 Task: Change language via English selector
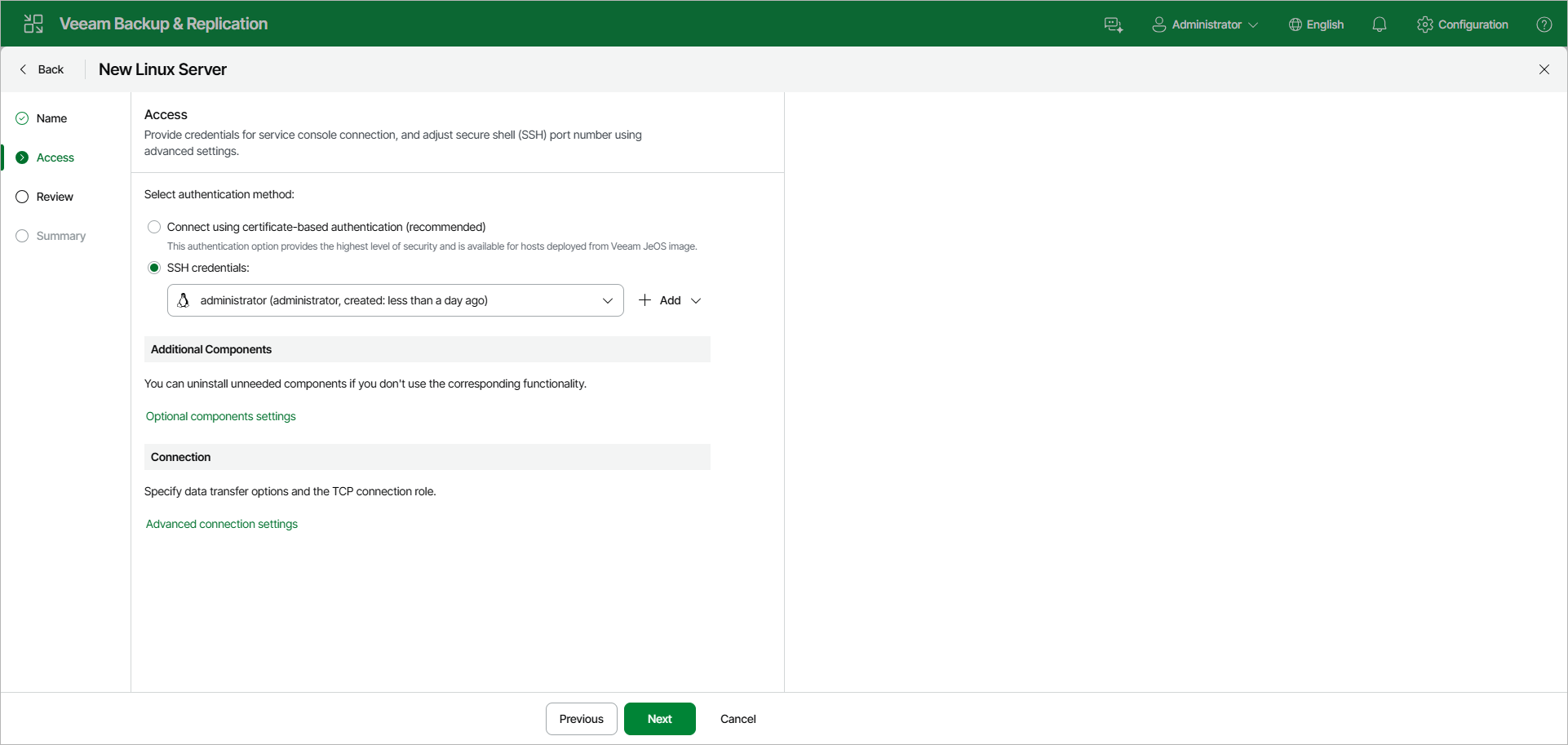[1316, 24]
